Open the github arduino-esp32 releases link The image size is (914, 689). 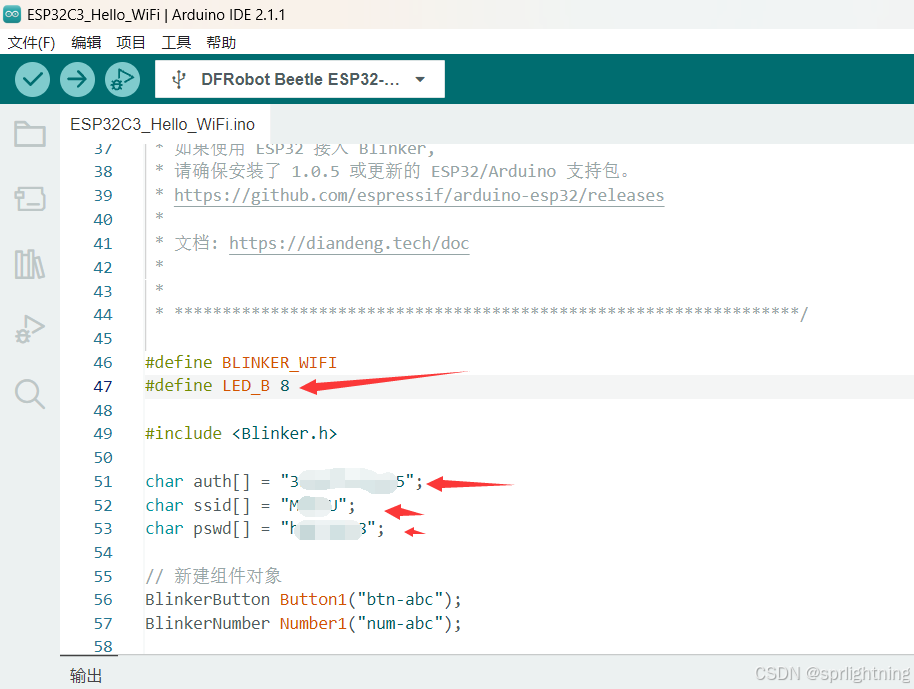419,195
